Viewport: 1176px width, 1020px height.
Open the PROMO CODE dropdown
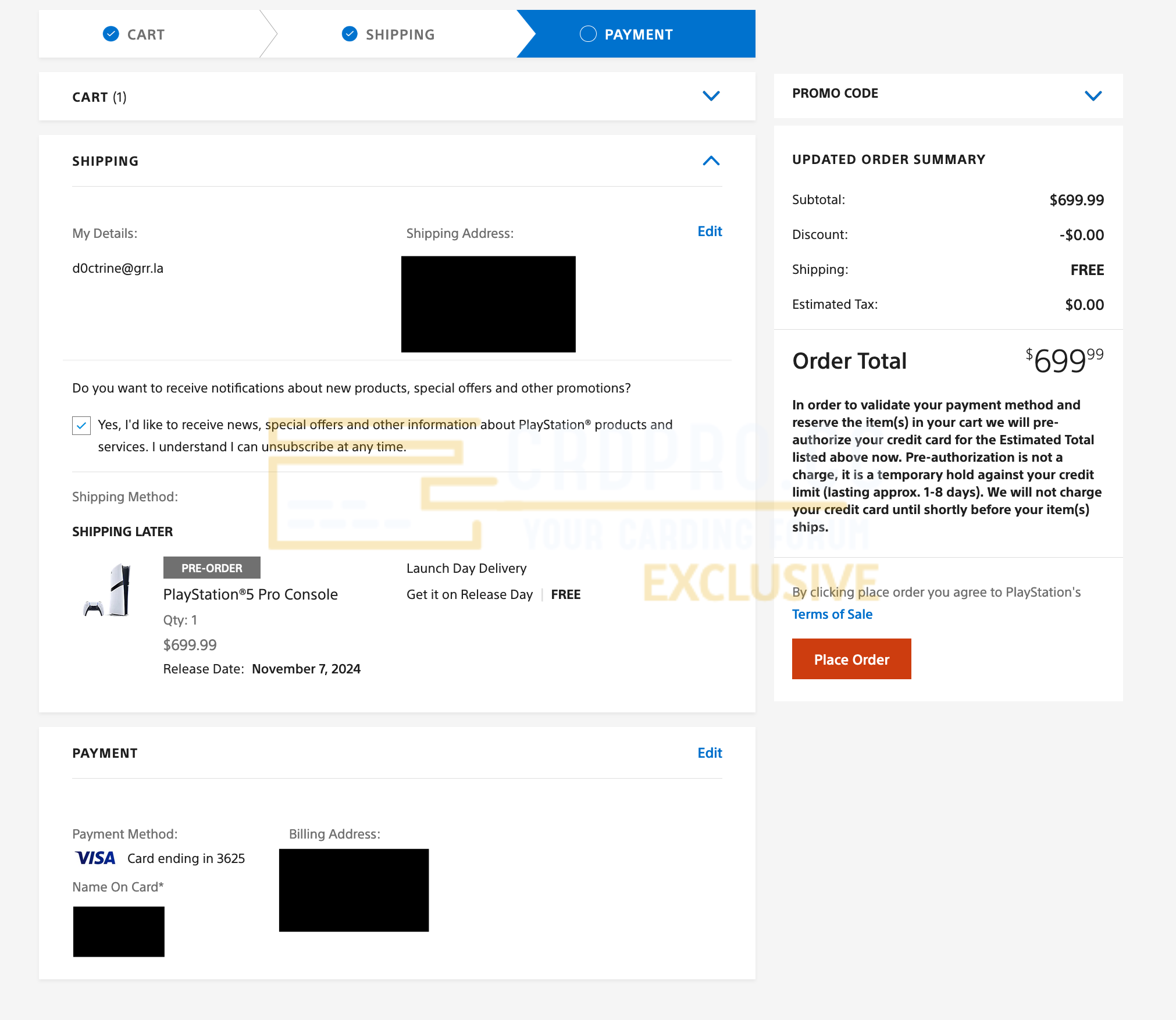click(x=1093, y=95)
